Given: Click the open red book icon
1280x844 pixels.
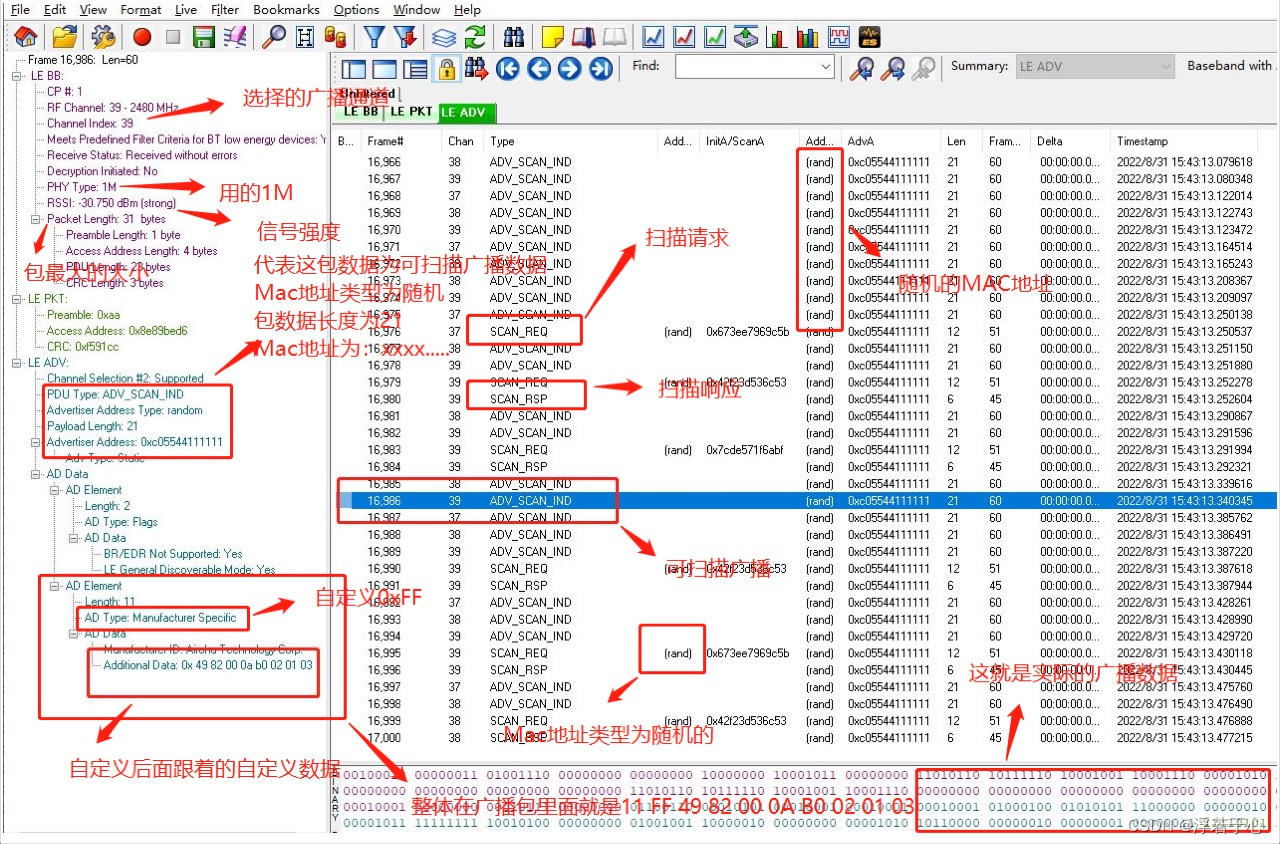Looking at the screenshot, I should coord(584,37).
